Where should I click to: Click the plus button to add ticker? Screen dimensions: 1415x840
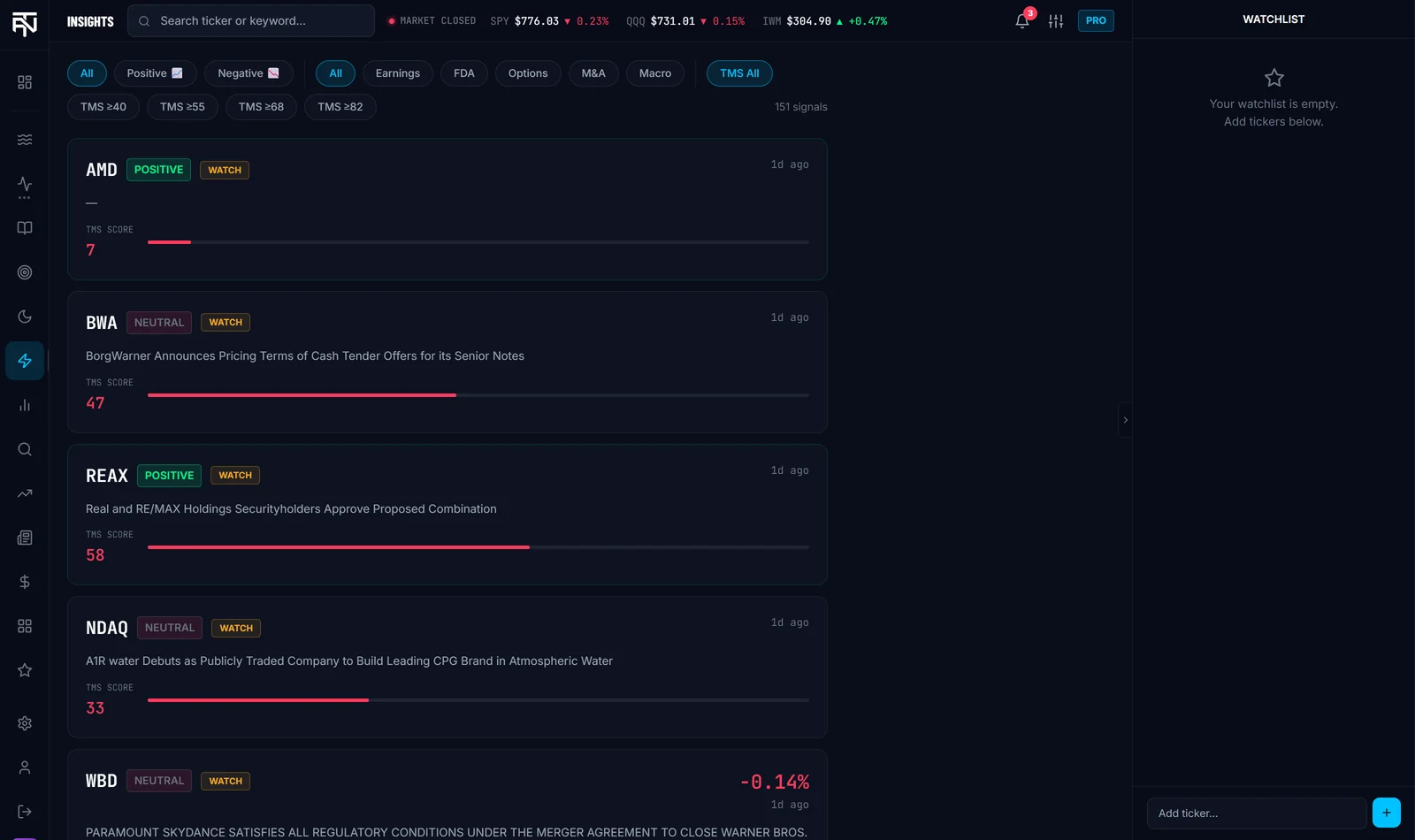pos(1386,813)
